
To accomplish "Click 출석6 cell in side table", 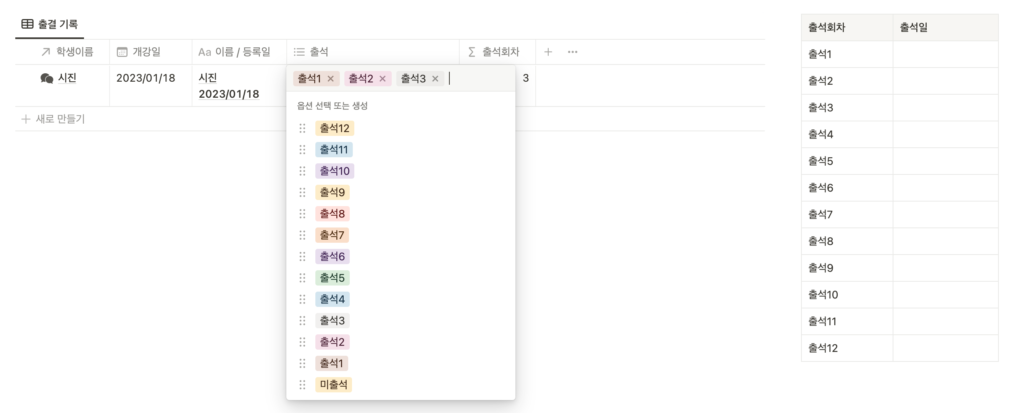I will (x=847, y=188).
